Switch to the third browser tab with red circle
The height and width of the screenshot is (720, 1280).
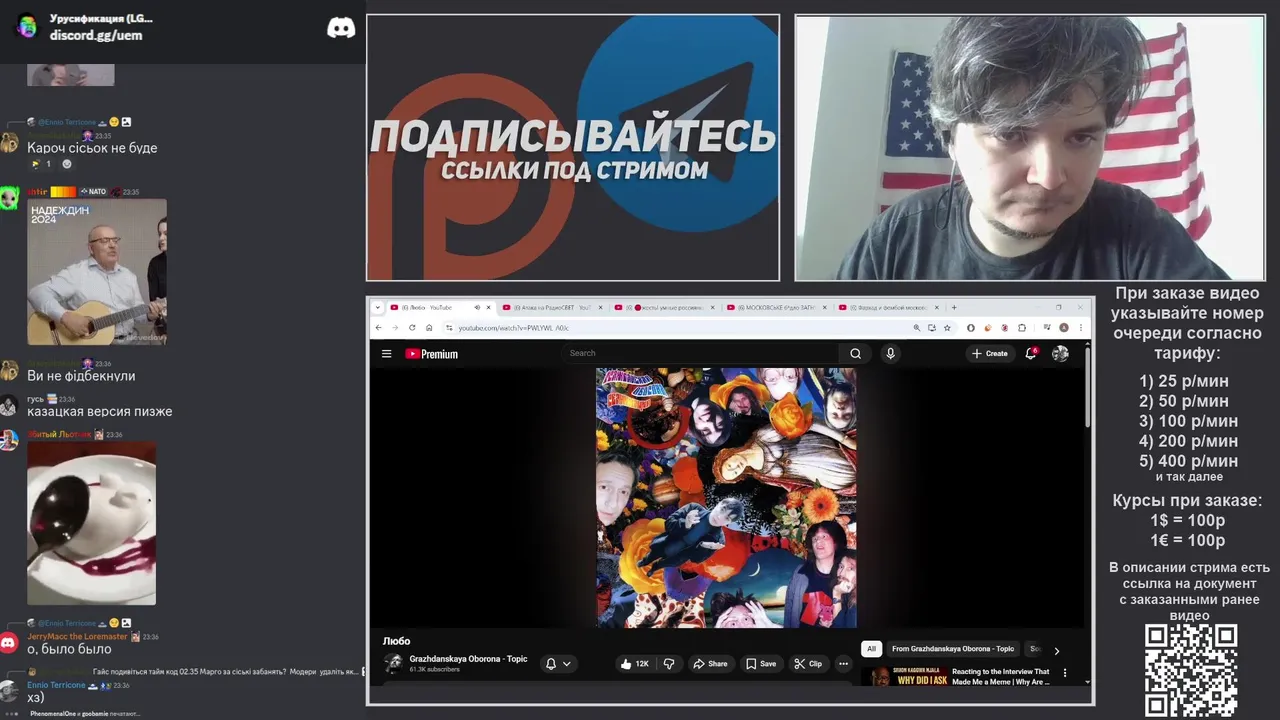pyautogui.click(x=664, y=307)
